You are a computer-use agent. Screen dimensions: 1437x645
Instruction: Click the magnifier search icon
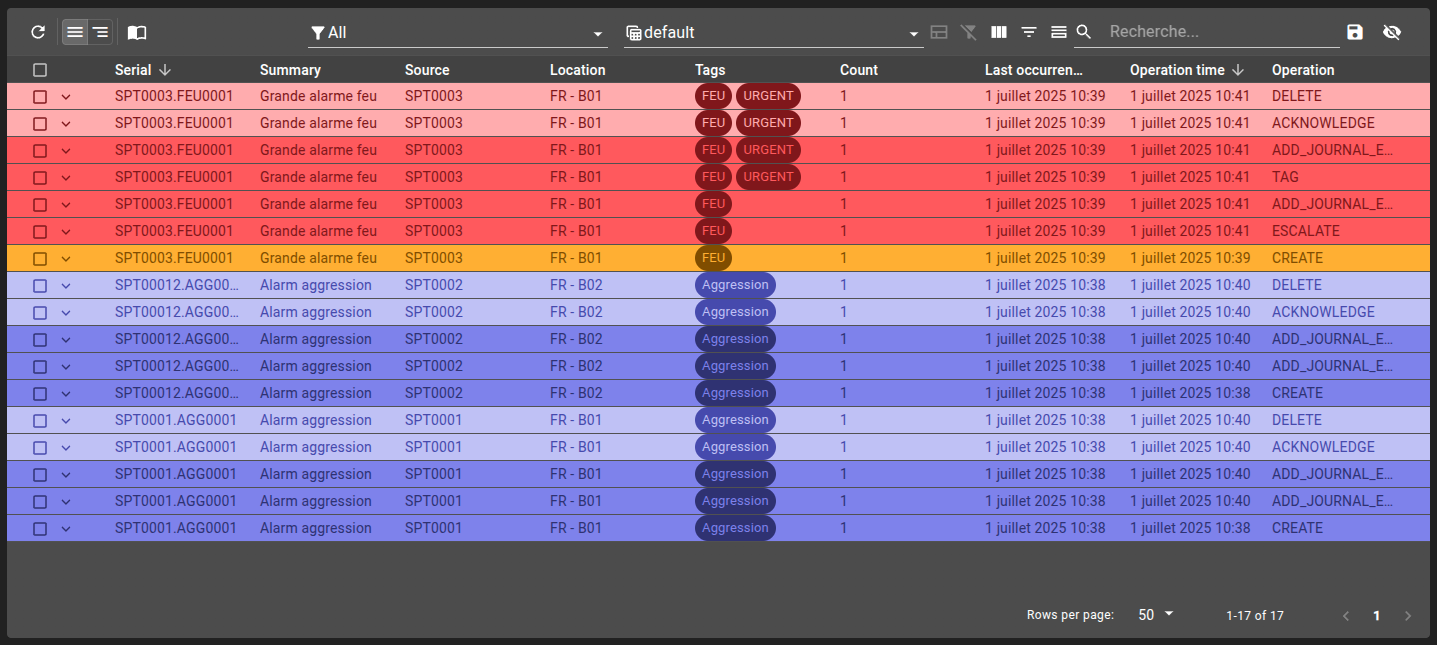coord(1083,32)
